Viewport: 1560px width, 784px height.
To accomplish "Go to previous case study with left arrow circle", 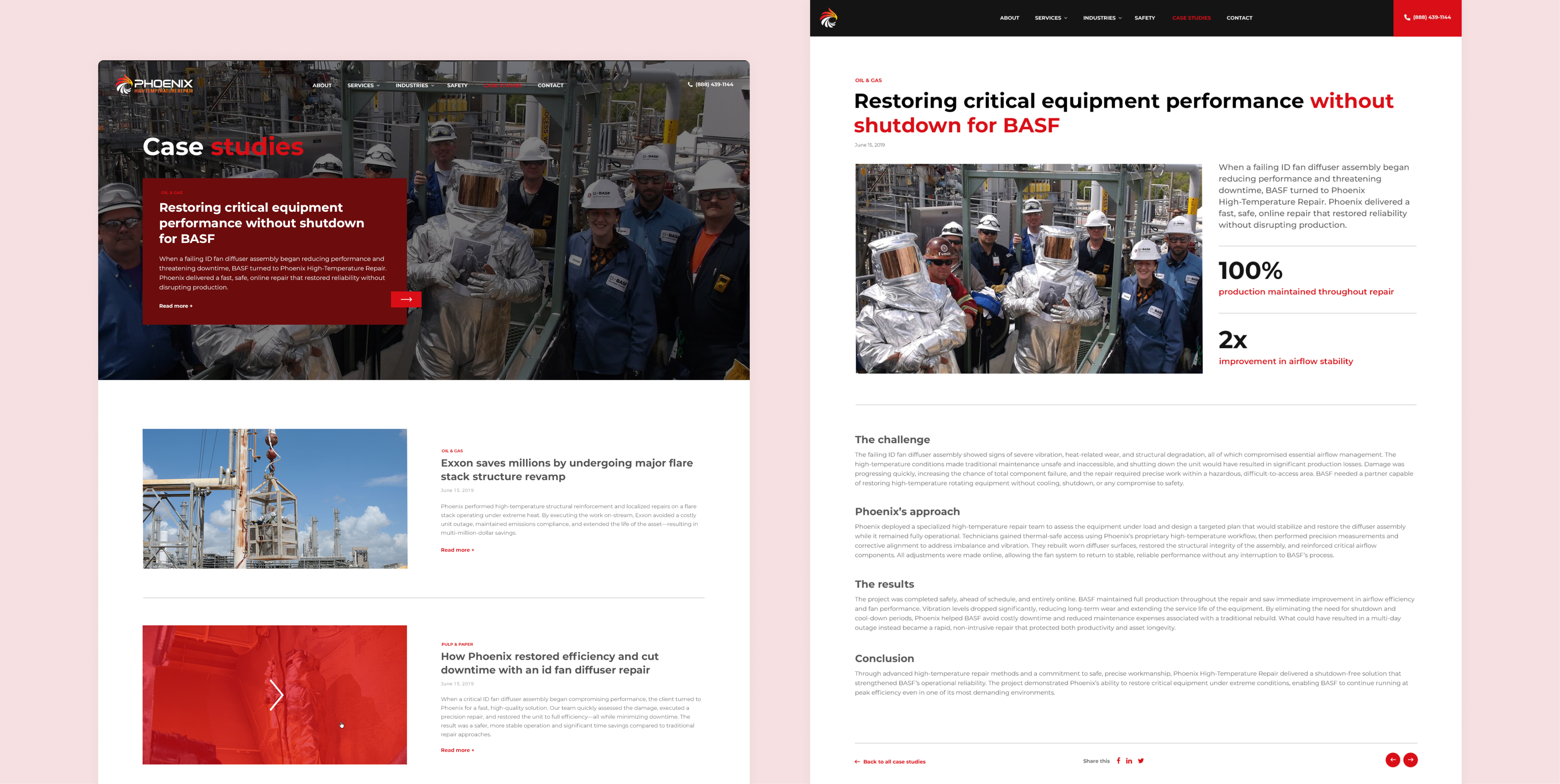I will coord(1392,760).
